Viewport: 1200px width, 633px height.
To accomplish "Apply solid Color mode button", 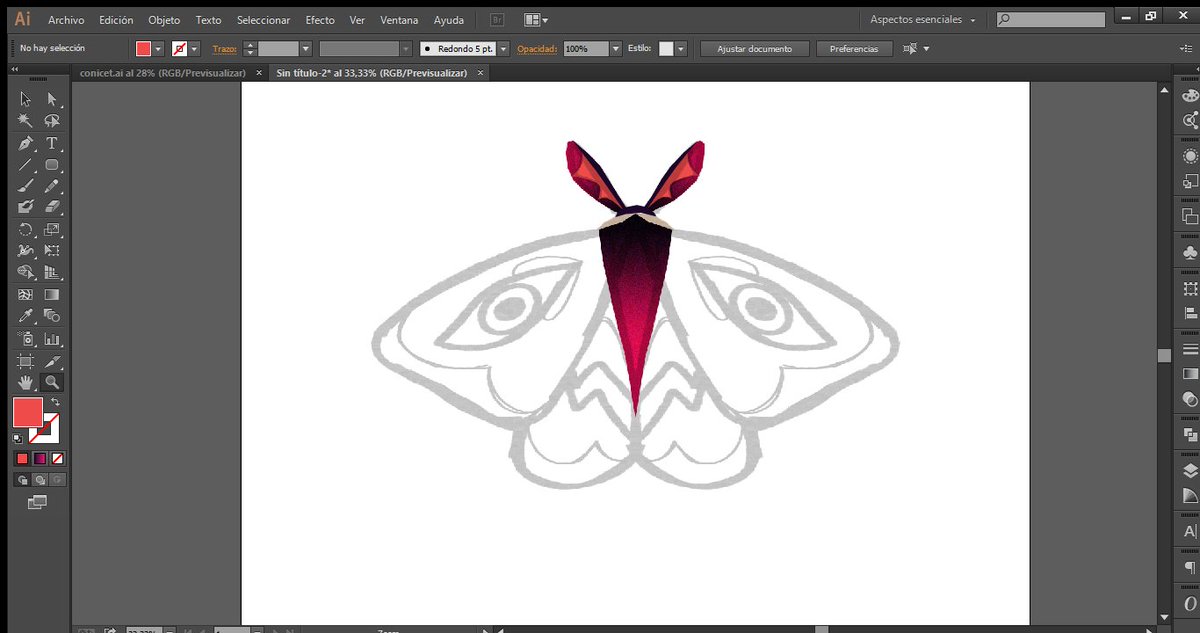I will [x=22, y=458].
